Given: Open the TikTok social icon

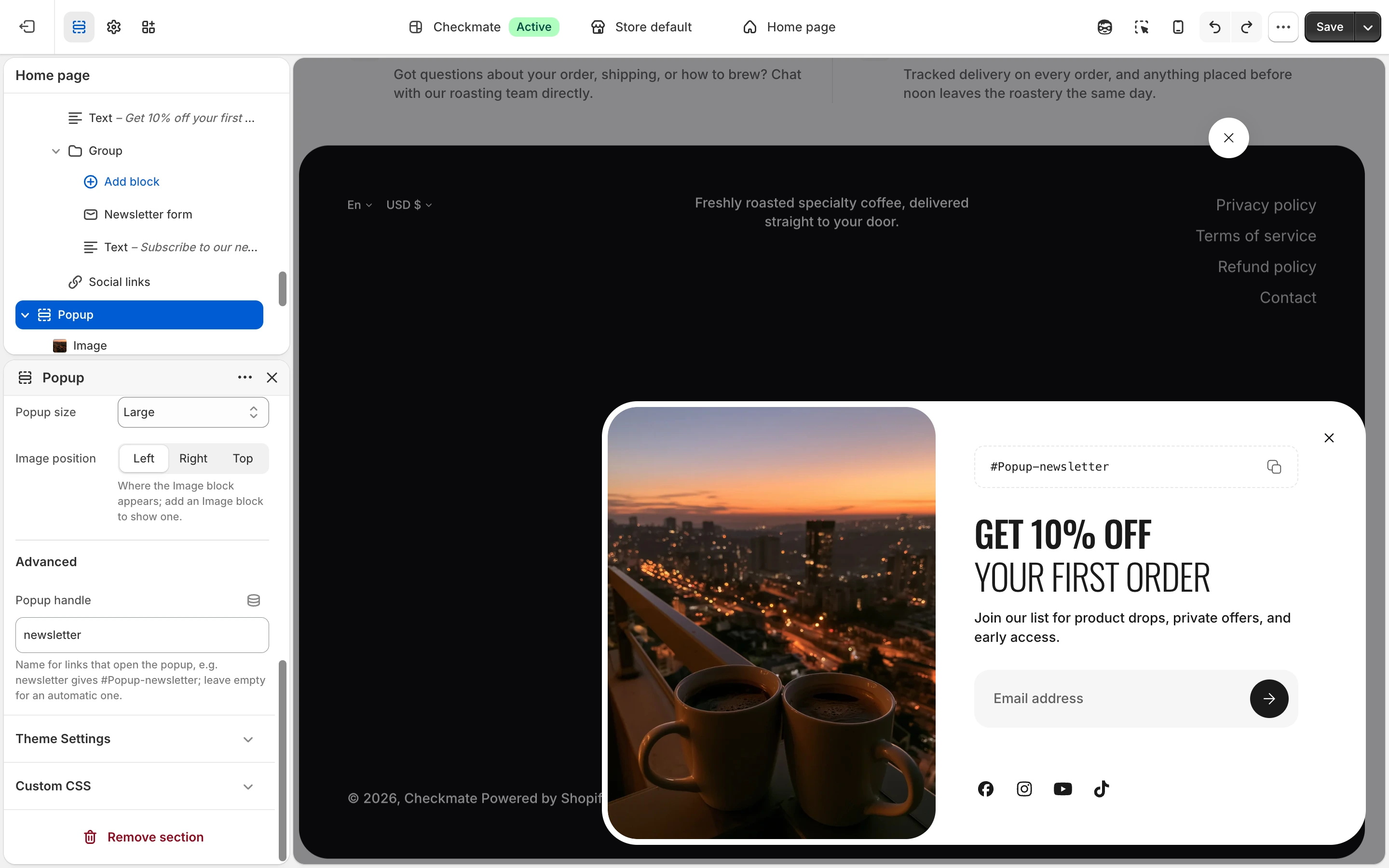Looking at the screenshot, I should [1101, 789].
